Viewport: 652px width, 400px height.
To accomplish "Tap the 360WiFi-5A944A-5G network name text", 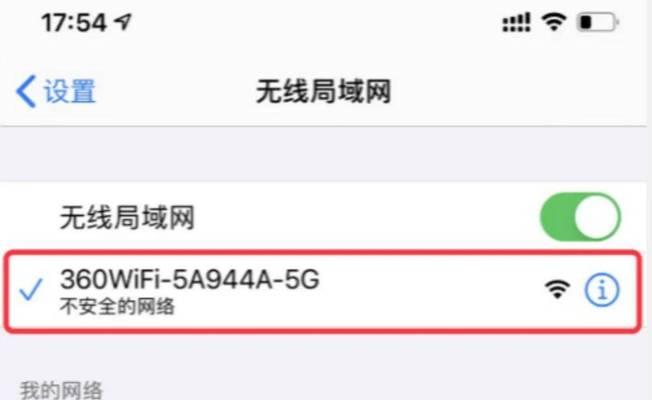I will coord(190,279).
